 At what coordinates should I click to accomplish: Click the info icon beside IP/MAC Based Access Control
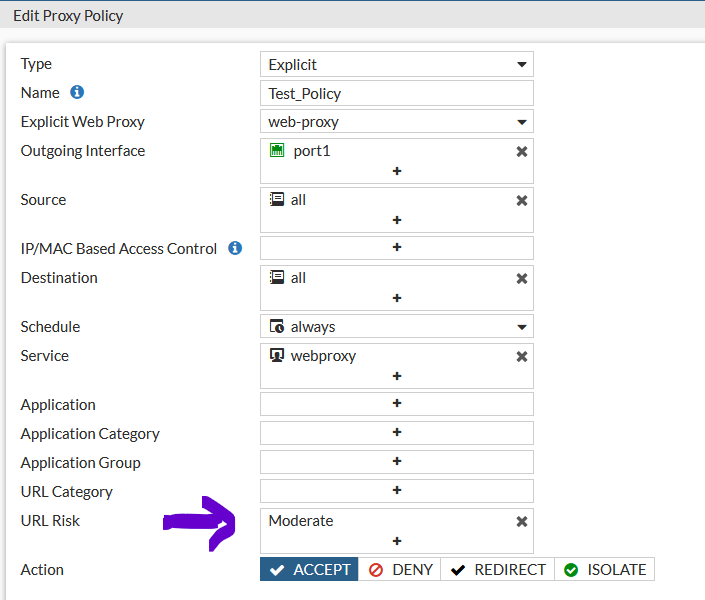(235, 248)
